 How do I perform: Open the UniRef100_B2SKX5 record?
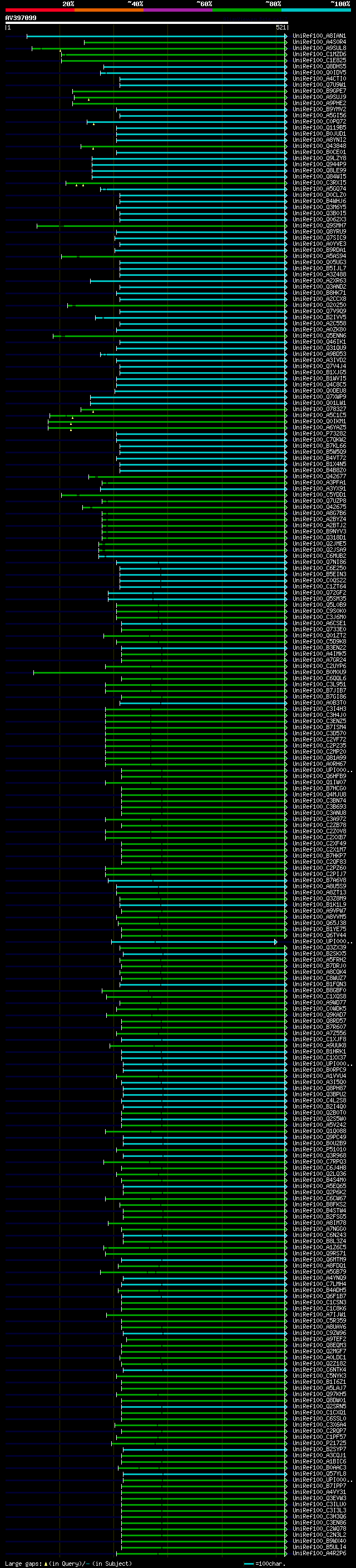319,954
